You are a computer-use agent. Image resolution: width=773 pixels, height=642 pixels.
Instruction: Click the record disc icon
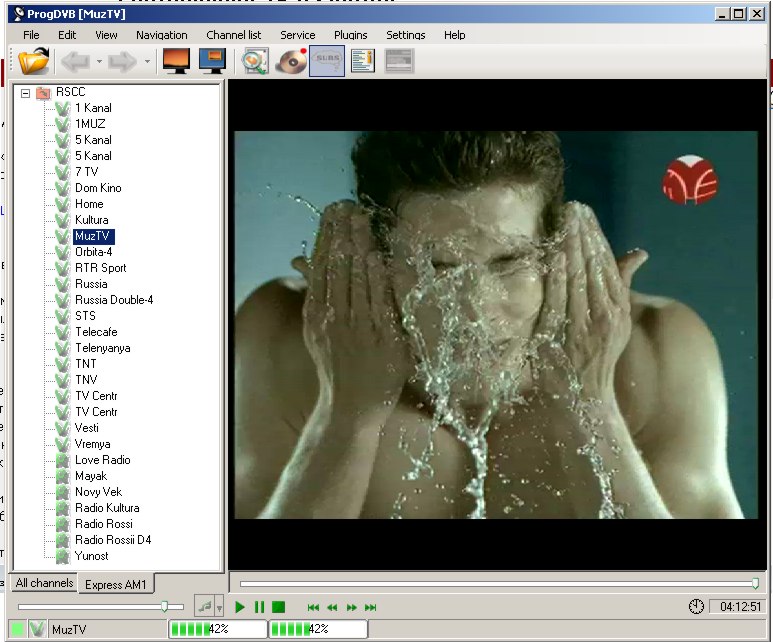(291, 62)
